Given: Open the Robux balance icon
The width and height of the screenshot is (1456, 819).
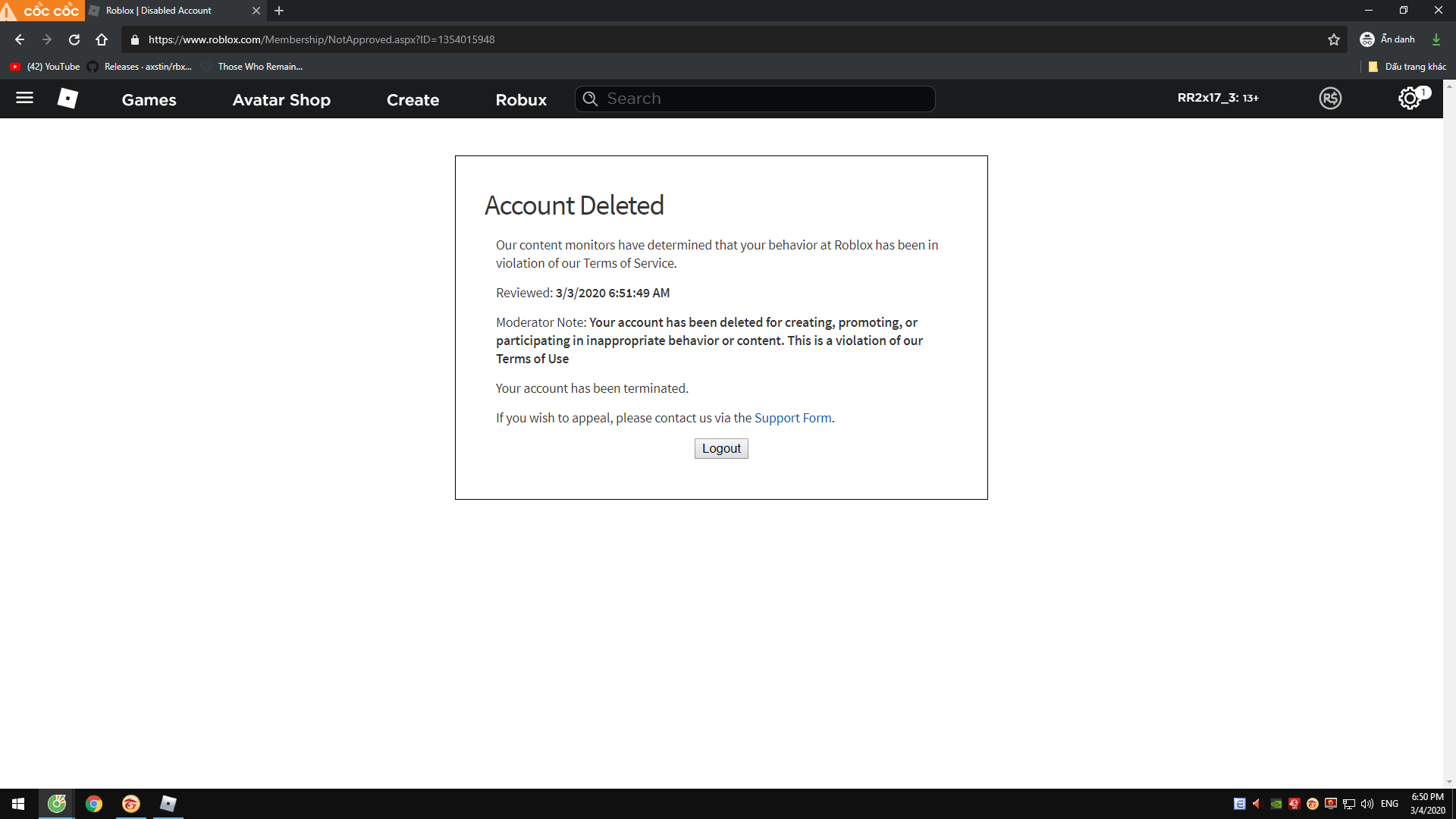Looking at the screenshot, I should [x=1330, y=99].
